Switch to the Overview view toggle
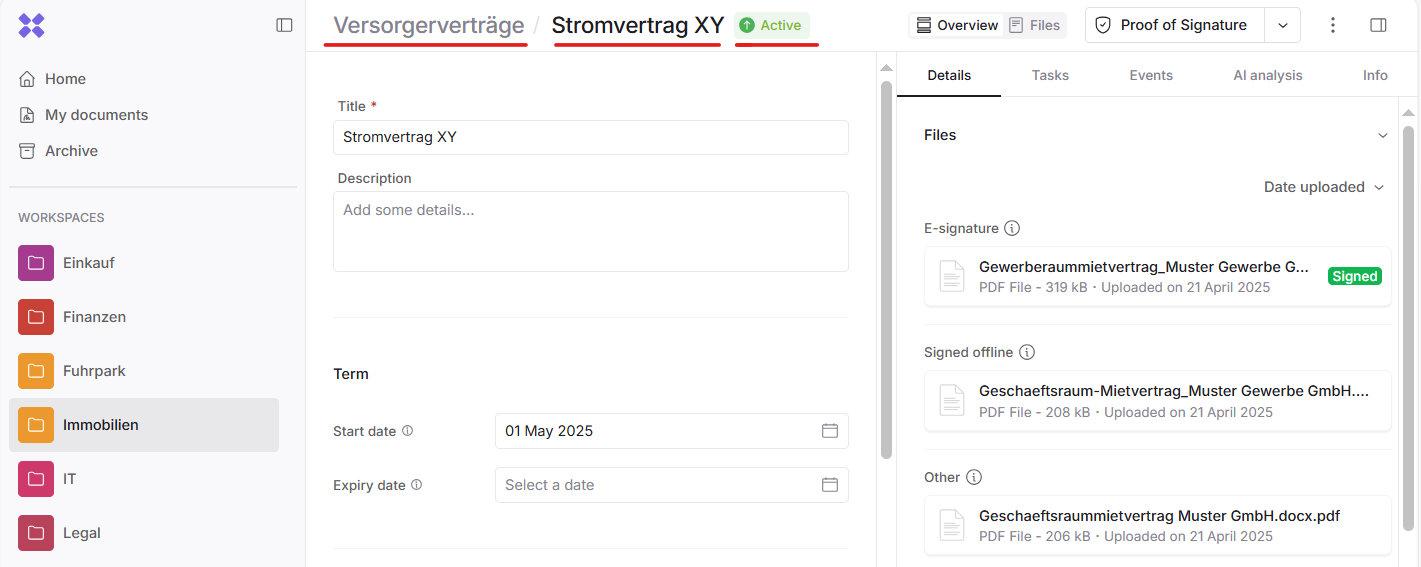1421x567 pixels. (x=957, y=25)
